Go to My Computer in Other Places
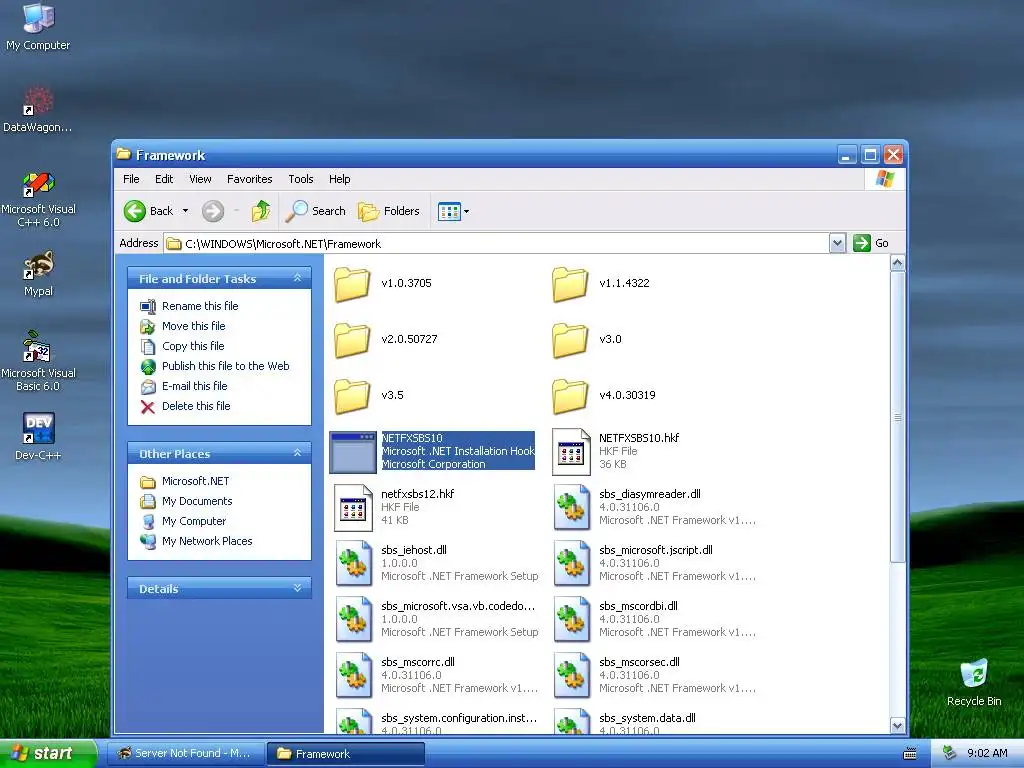This screenshot has width=1024, height=768. pos(194,521)
